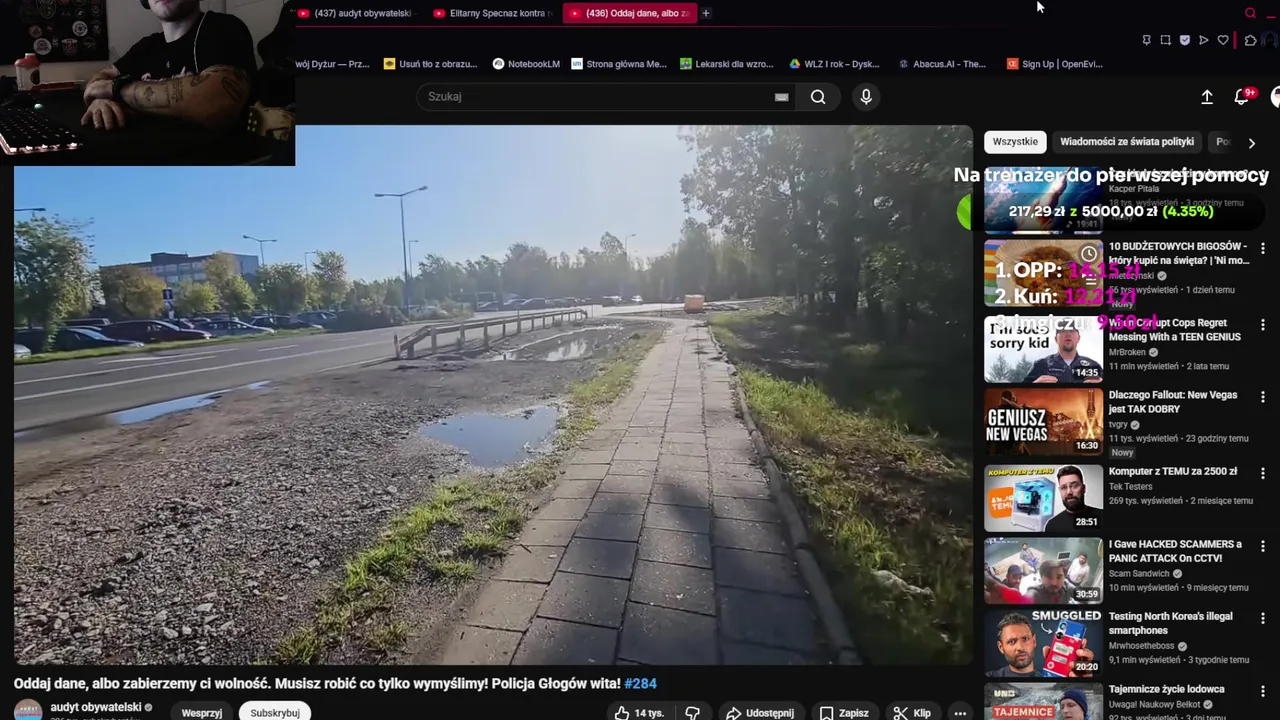Start voice search with microphone icon

click(x=866, y=97)
